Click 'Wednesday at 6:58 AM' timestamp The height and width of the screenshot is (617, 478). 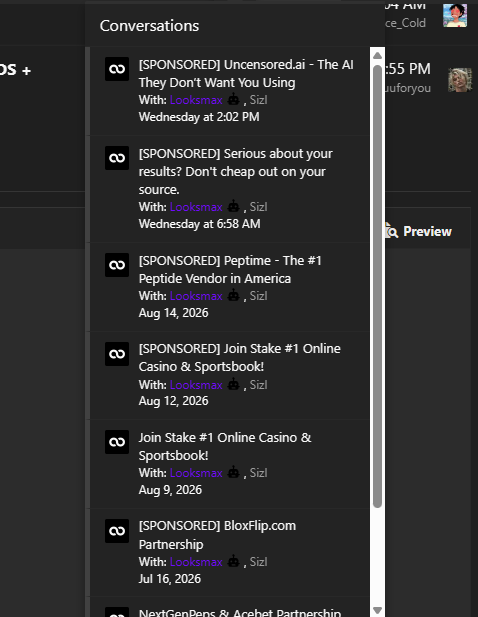pos(199,224)
